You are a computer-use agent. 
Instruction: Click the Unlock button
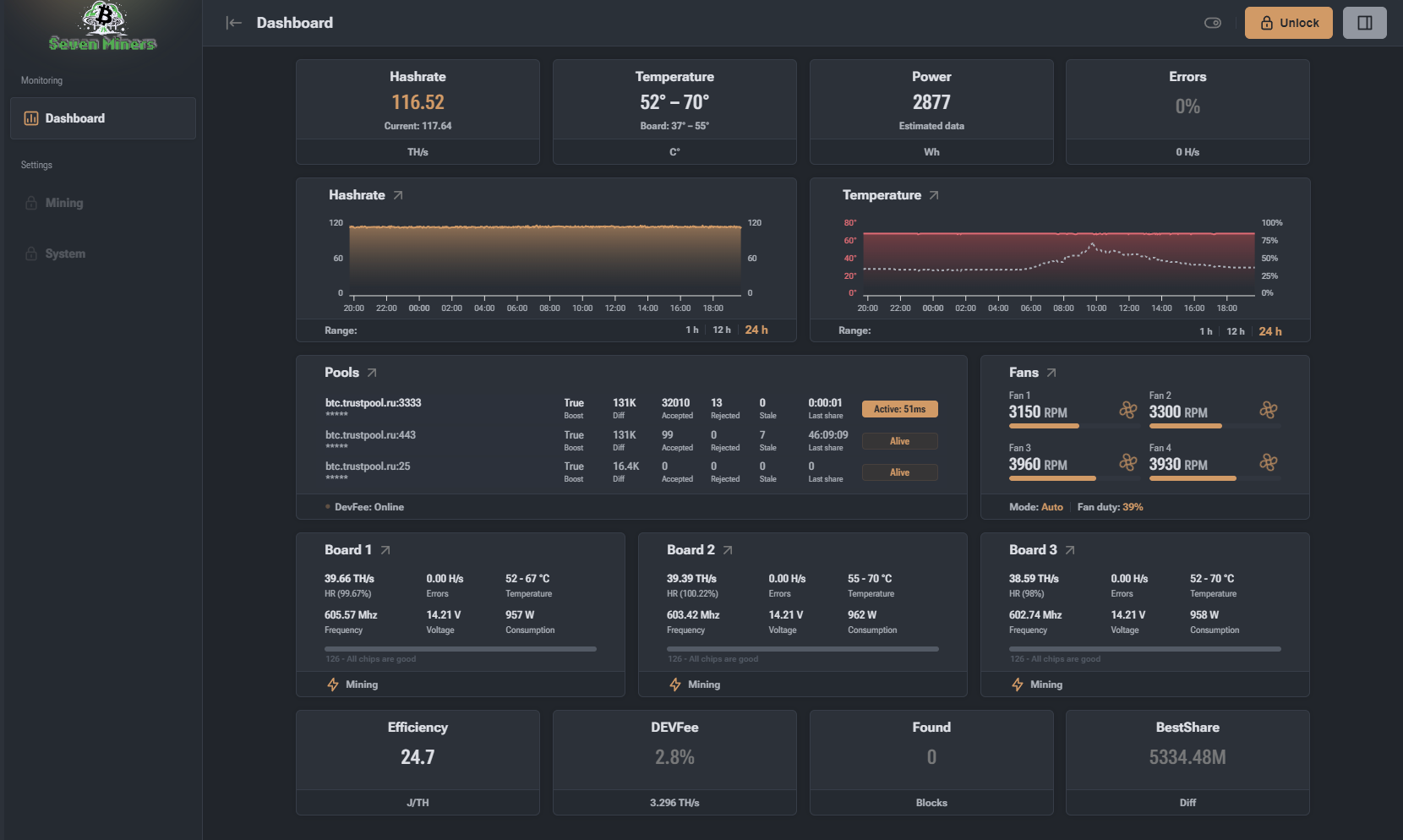pyautogui.click(x=1288, y=23)
